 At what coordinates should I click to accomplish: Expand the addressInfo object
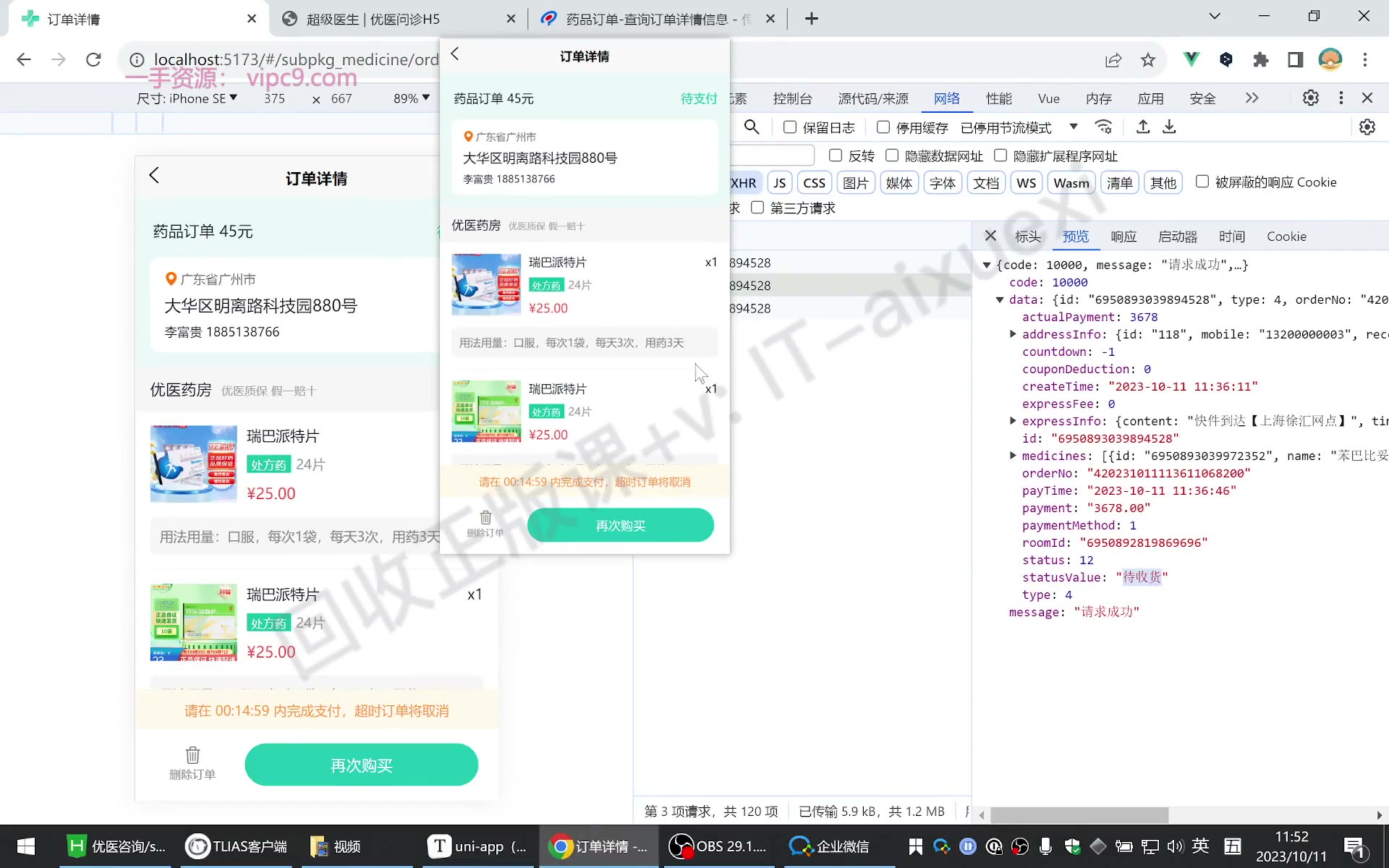[1013, 334]
